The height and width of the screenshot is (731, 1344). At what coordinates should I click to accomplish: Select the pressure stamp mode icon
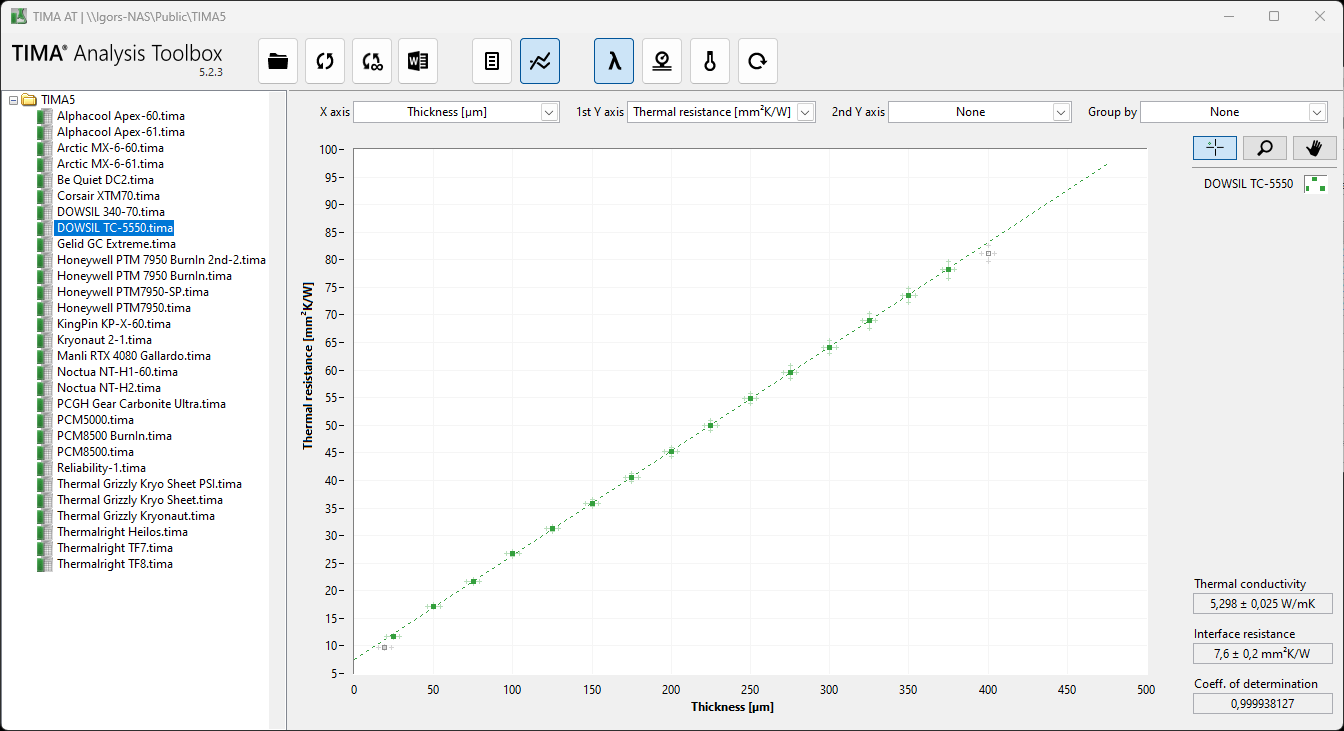(x=662, y=61)
